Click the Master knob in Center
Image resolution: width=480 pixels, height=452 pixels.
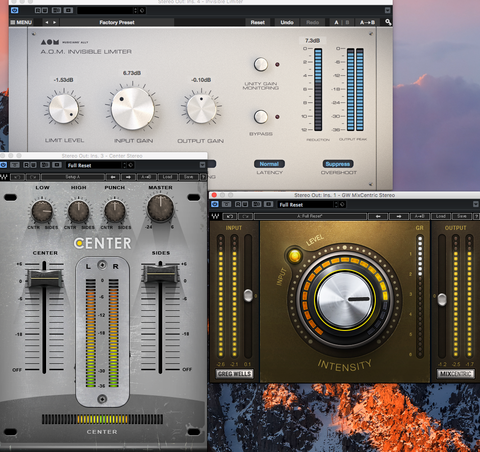coord(160,208)
